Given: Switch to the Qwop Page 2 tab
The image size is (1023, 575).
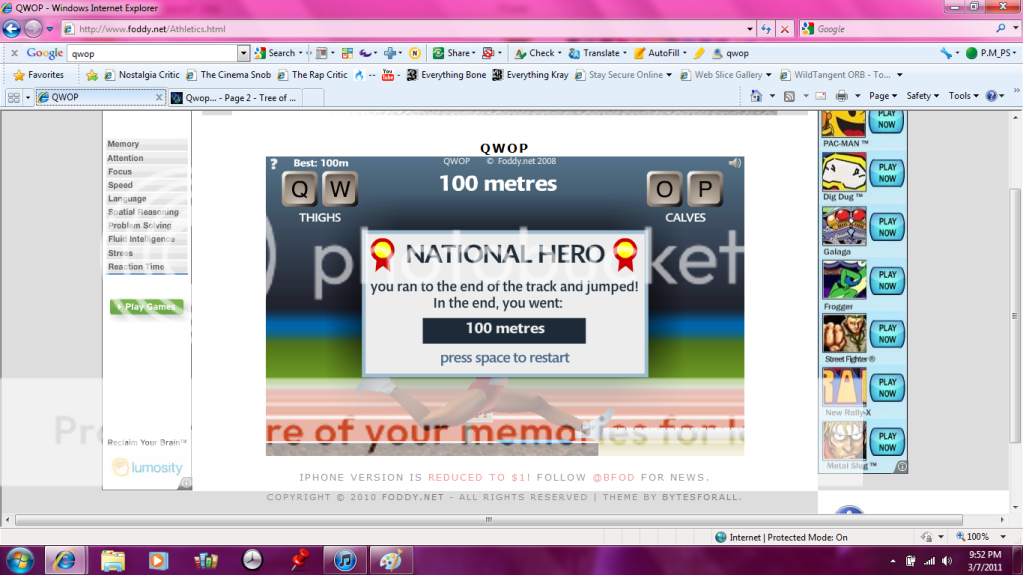Looking at the screenshot, I should [x=235, y=98].
